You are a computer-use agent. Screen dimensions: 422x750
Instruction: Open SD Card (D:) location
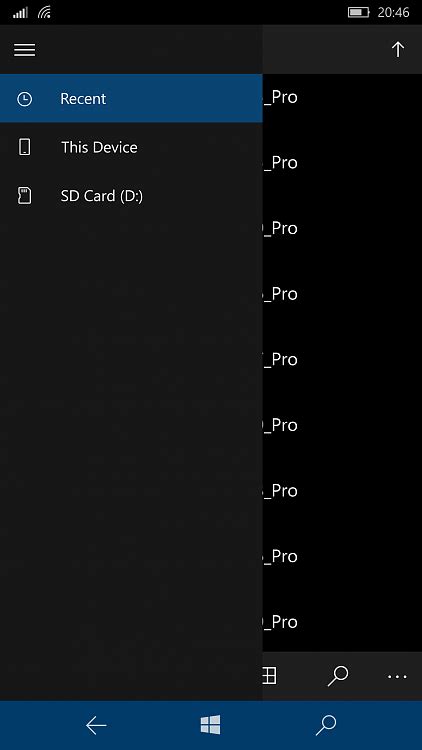tap(131, 196)
